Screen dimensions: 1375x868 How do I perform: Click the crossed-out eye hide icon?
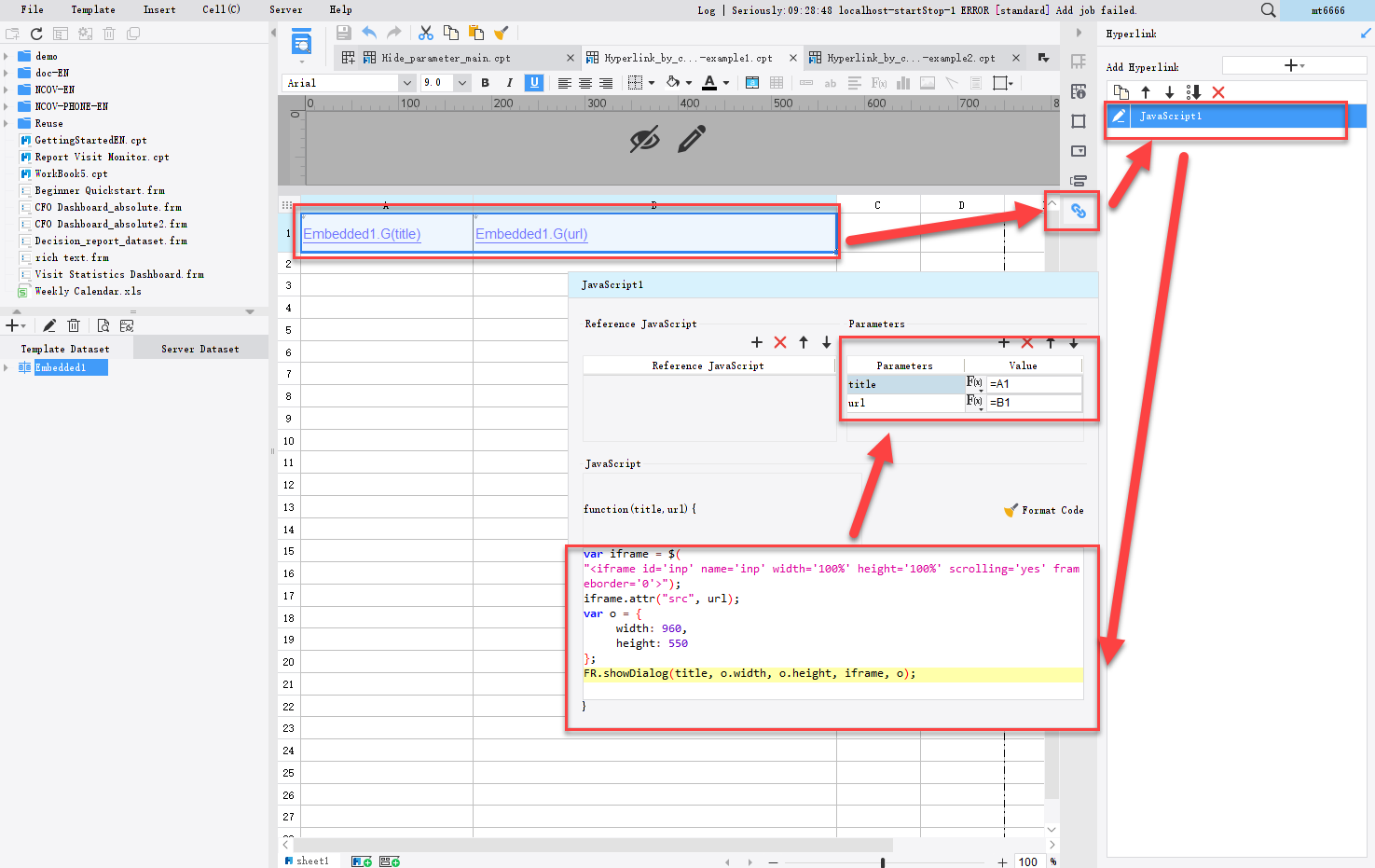644,140
